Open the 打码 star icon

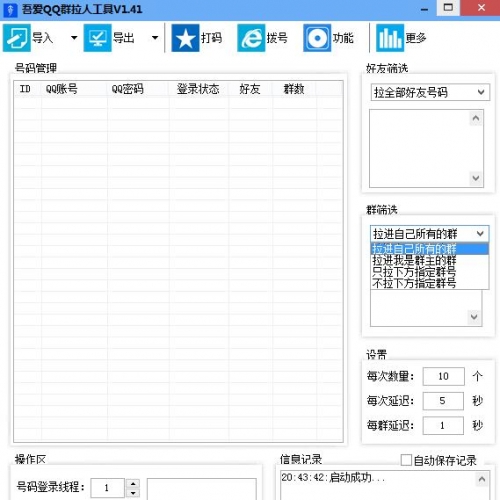pos(185,38)
